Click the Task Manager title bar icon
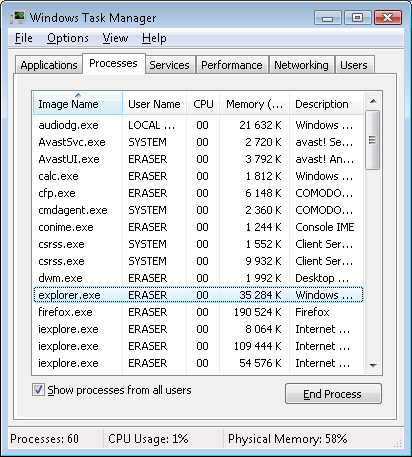The height and width of the screenshot is (457, 412). point(18,17)
